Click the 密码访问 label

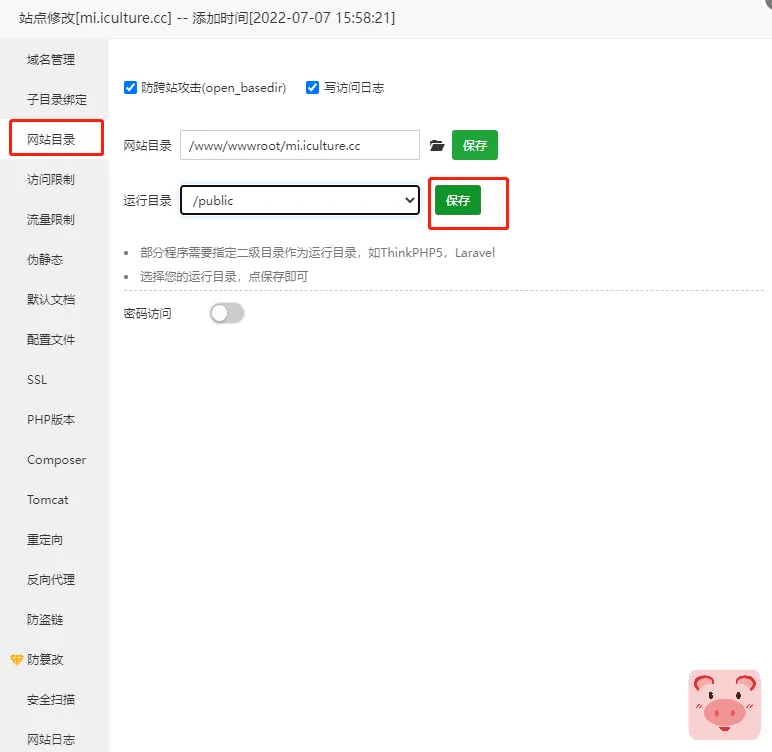click(x=148, y=314)
